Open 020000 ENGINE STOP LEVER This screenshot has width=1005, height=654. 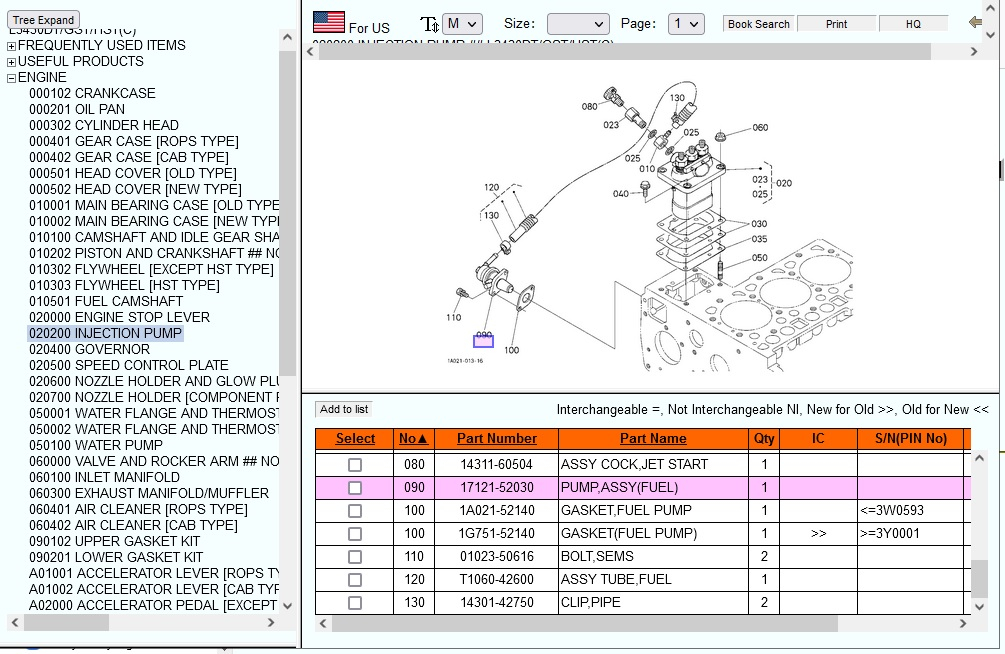point(119,318)
